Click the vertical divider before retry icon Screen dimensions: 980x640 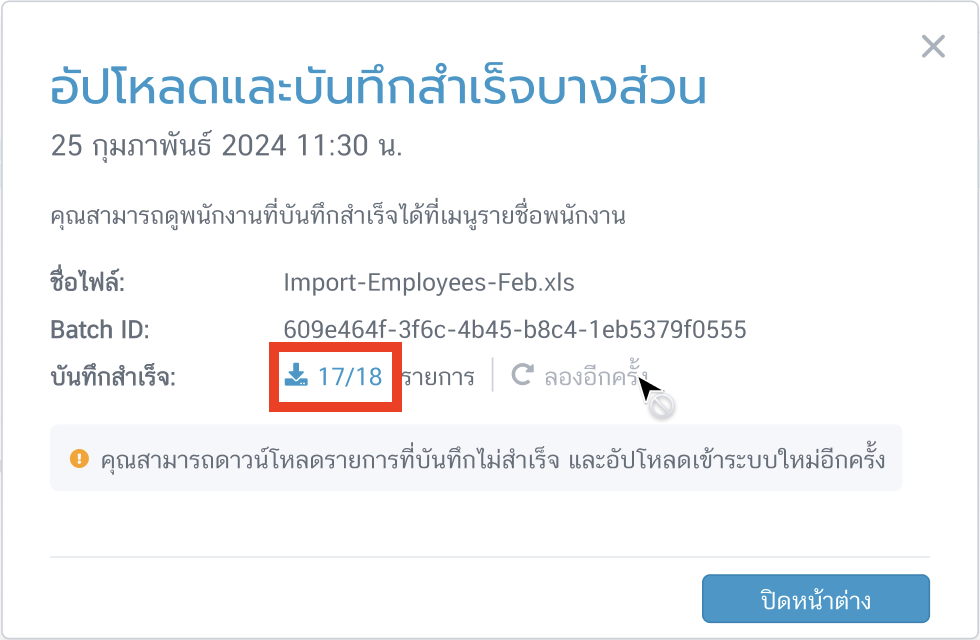tap(493, 376)
